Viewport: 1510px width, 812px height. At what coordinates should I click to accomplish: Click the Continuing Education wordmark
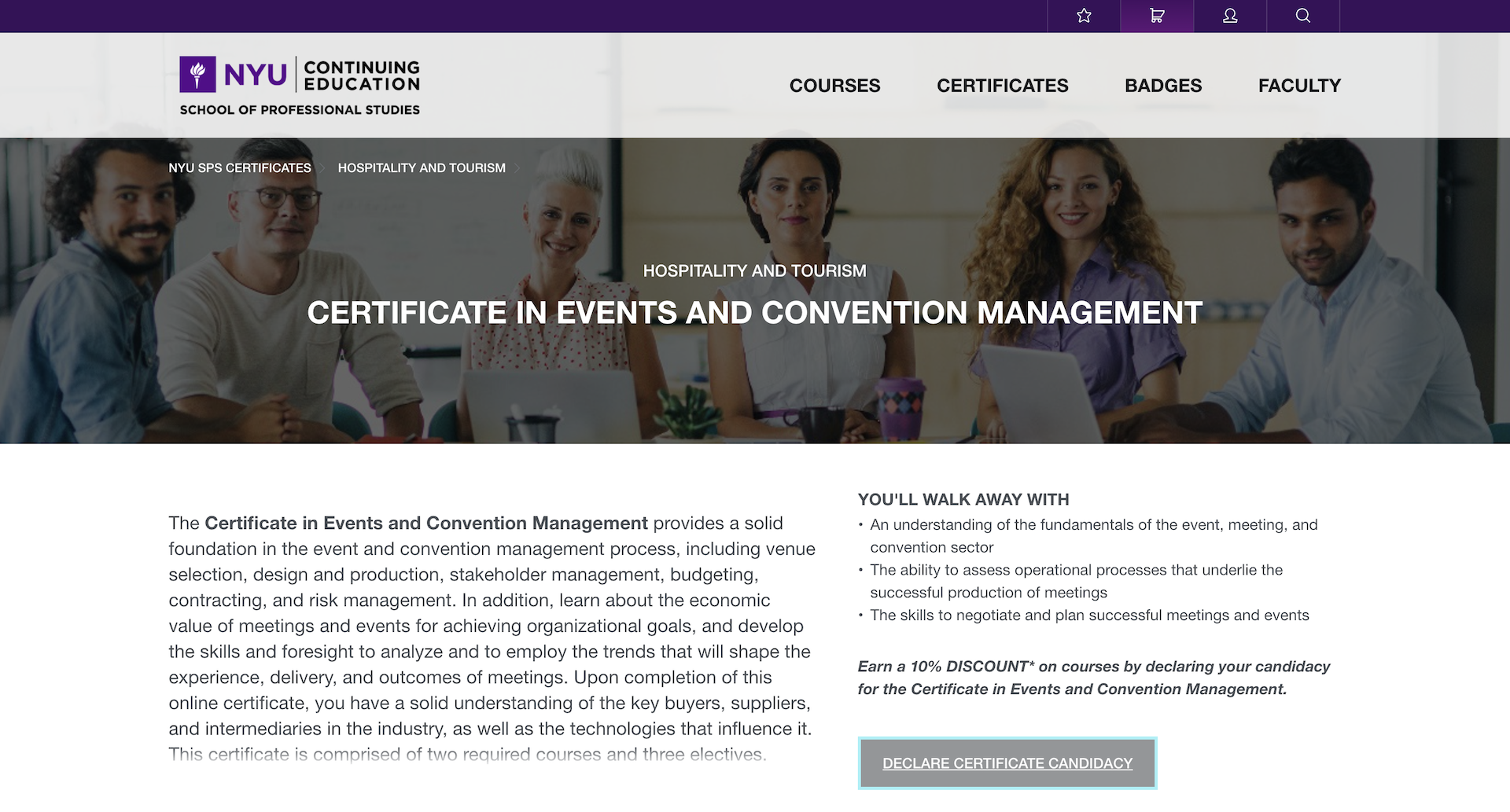click(x=362, y=75)
